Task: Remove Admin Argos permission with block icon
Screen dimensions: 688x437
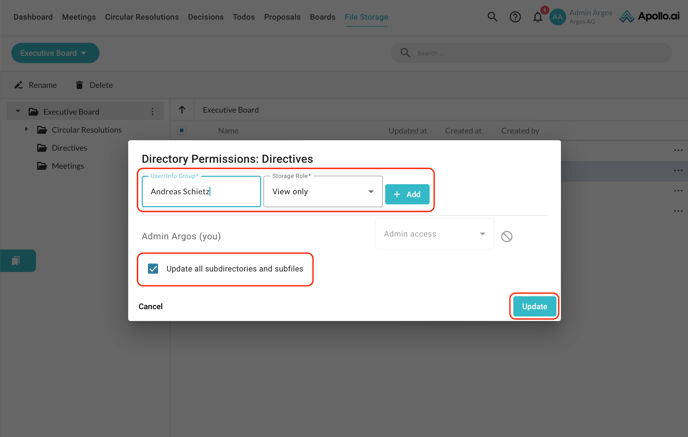Action: [x=507, y=237]
